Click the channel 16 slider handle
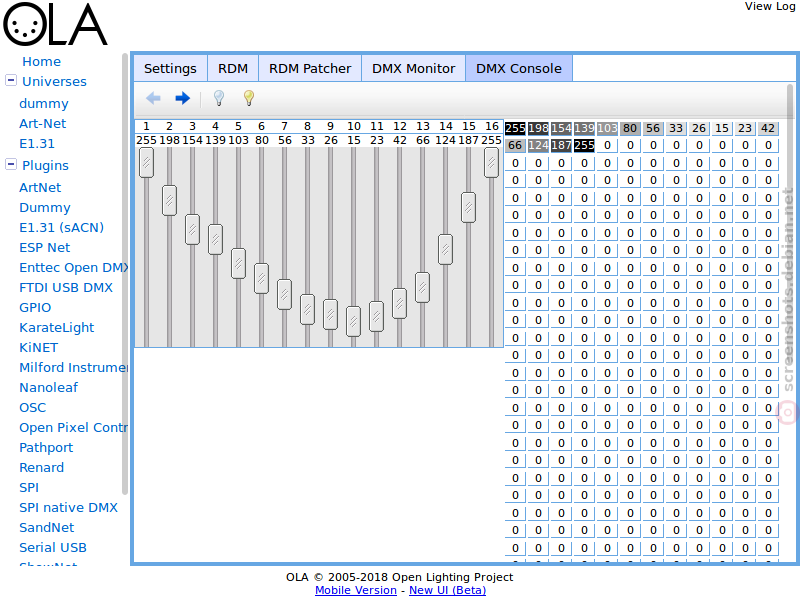The width and height of the screenshot is (800, 600). point(491,163)
